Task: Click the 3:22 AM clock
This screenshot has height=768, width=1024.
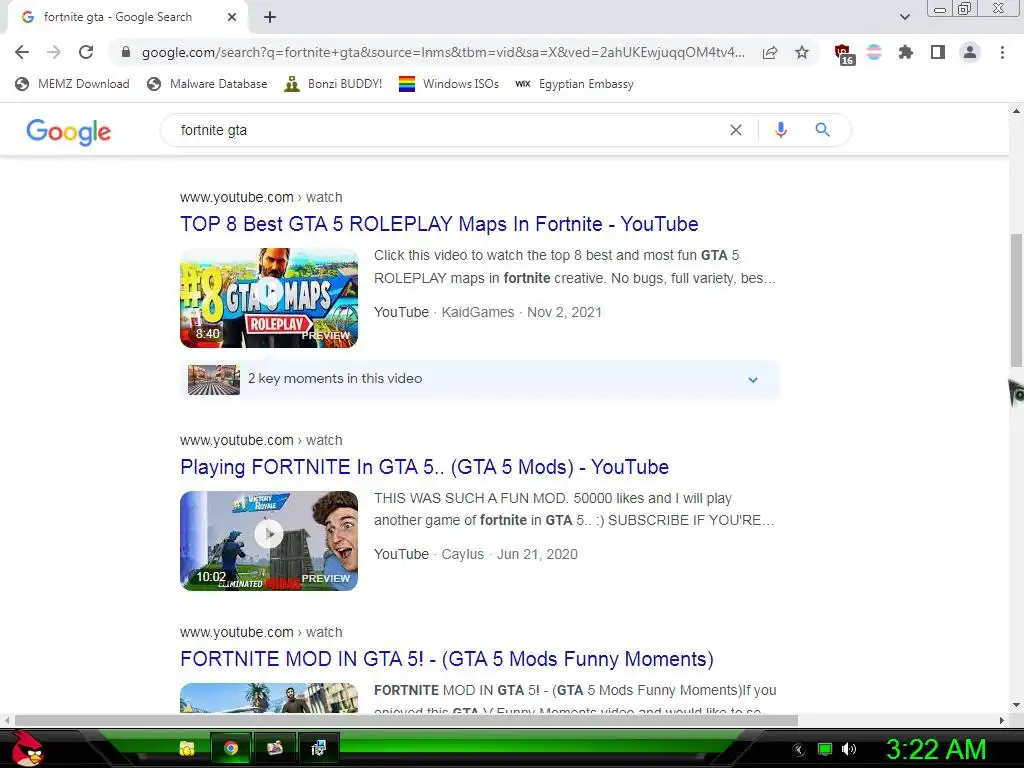Action: point(936,749)
